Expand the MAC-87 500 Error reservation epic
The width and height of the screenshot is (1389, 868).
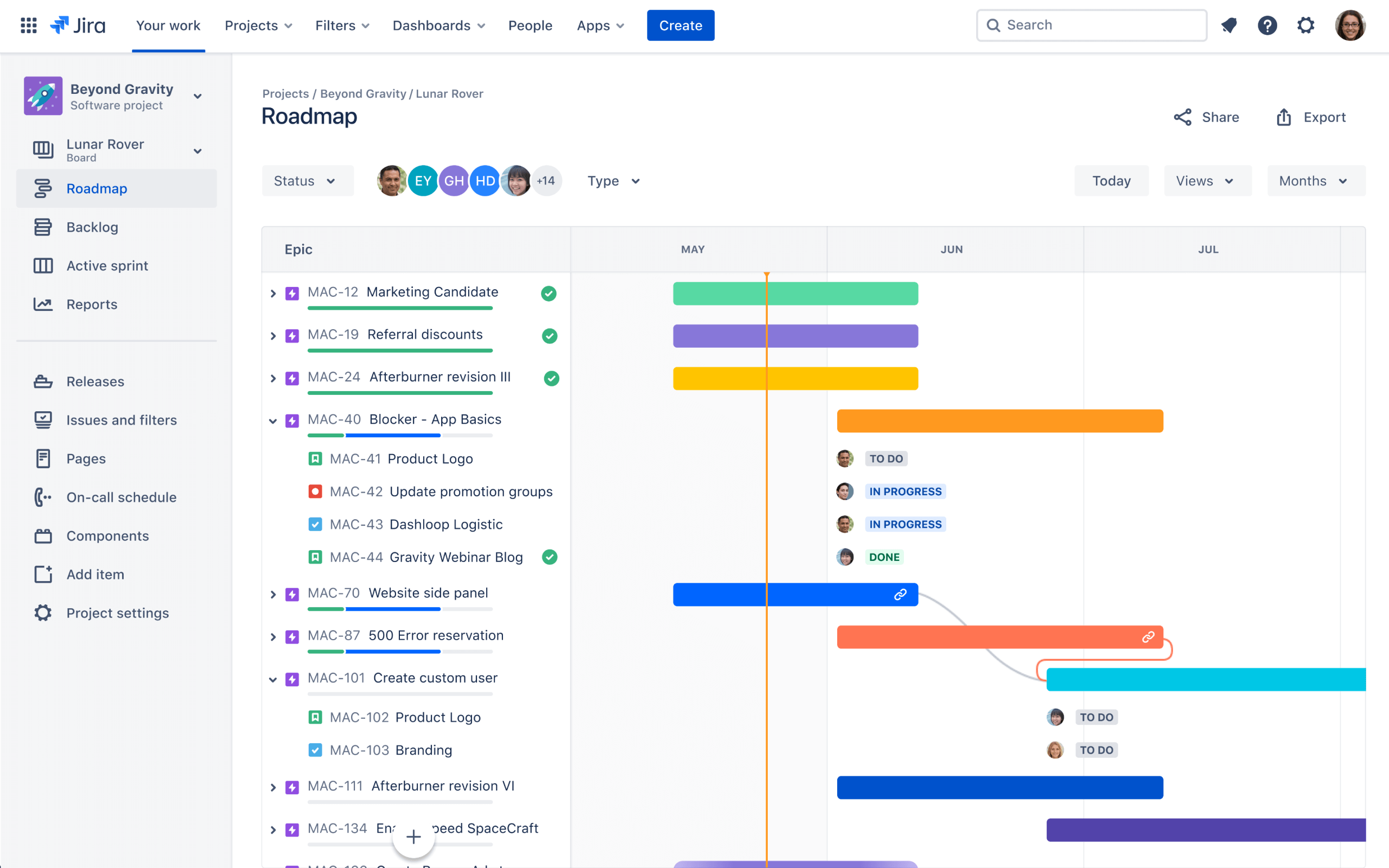[x=273, y=637]
